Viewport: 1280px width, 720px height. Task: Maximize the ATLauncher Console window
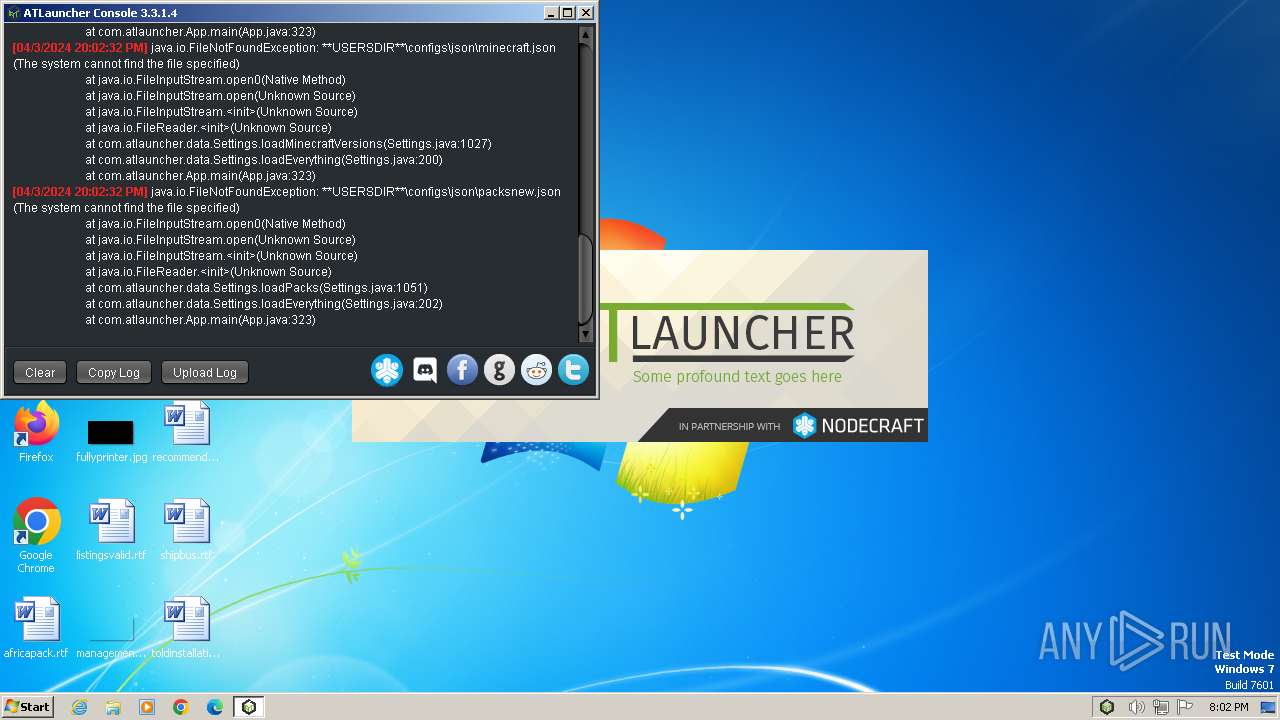[567, 13]
